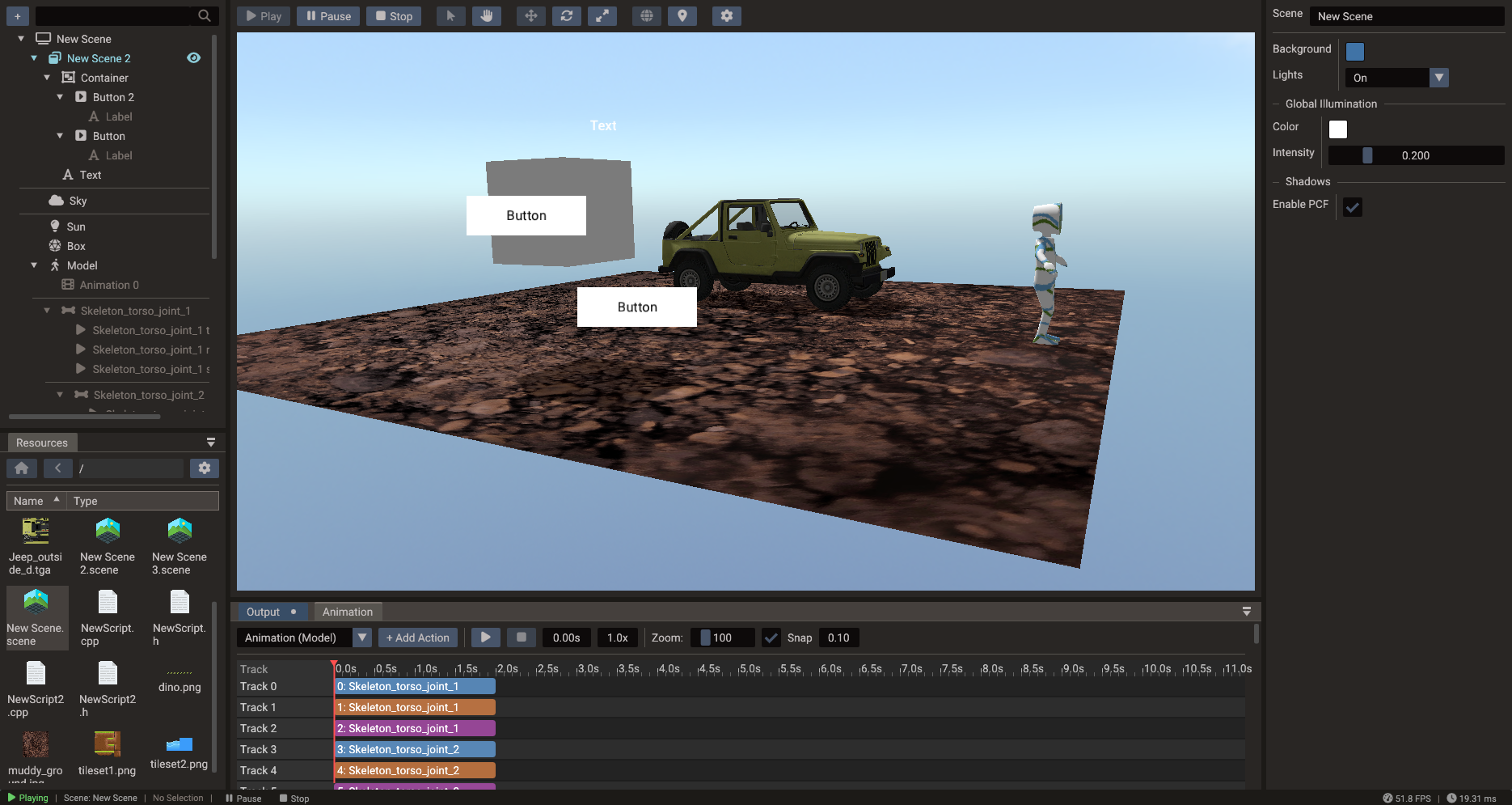This screenshot has width=1512, height=805.
Task: Click the Stop toolbar button
Action: click(394, 16)
